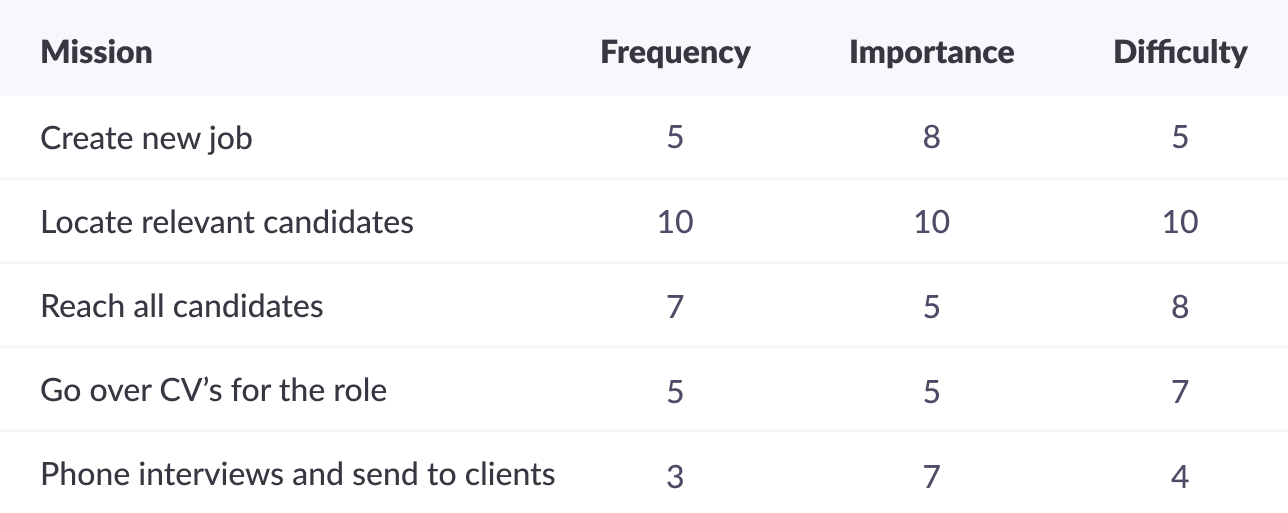Click the Frequency column header
The image size is (1288, 513).
pyautogui.click(x=675, y=52)
